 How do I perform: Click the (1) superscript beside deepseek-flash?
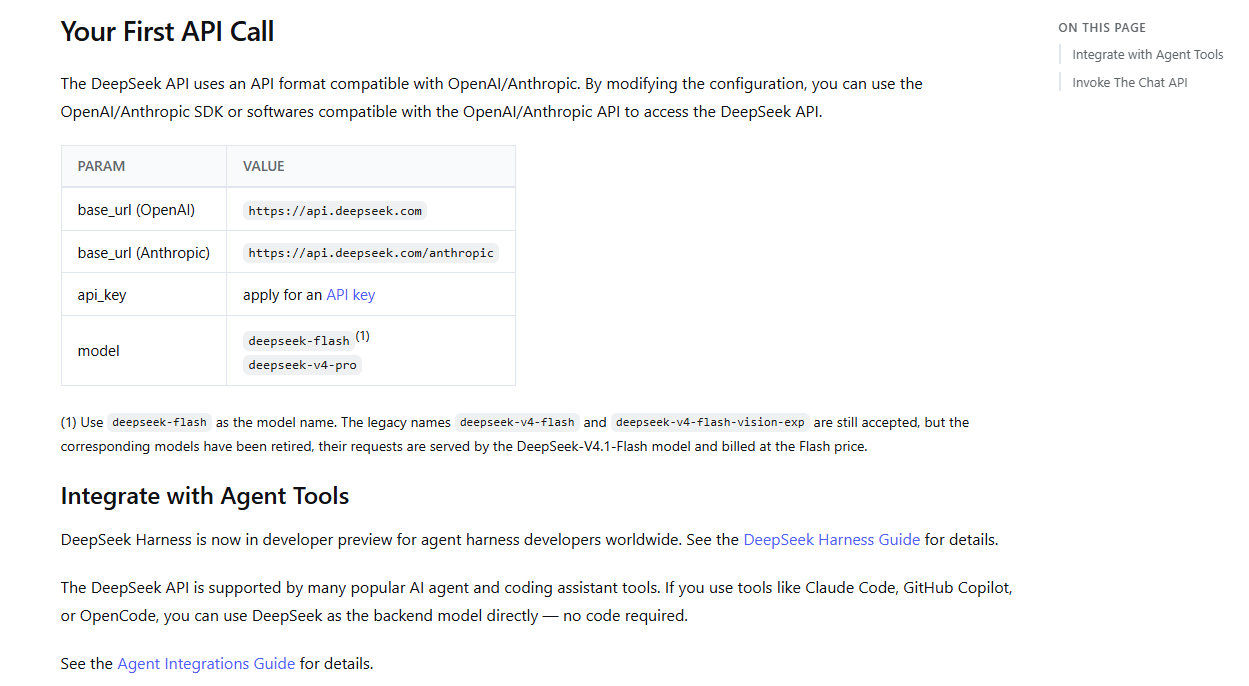coord(363,336)
